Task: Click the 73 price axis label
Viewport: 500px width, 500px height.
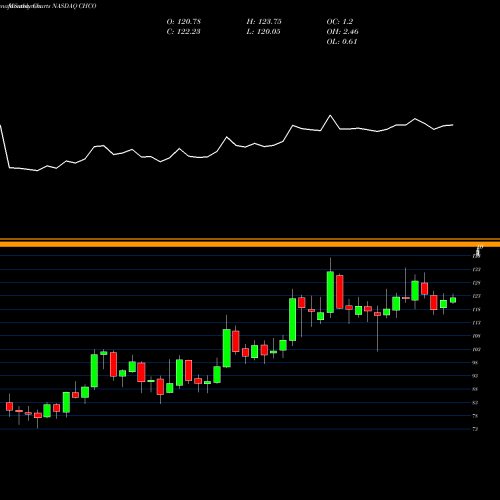Action: [476, 429]
